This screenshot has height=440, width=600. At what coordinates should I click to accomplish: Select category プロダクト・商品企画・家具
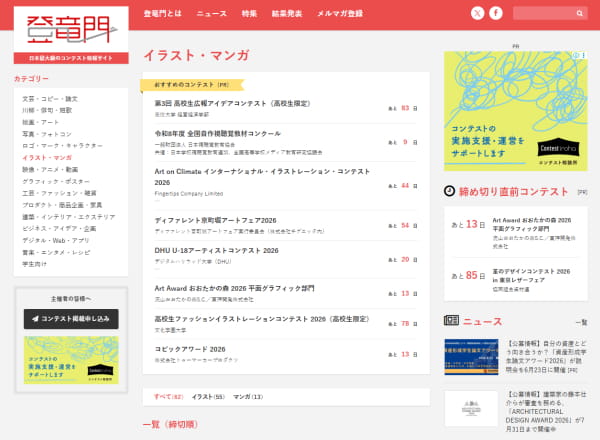62,205
